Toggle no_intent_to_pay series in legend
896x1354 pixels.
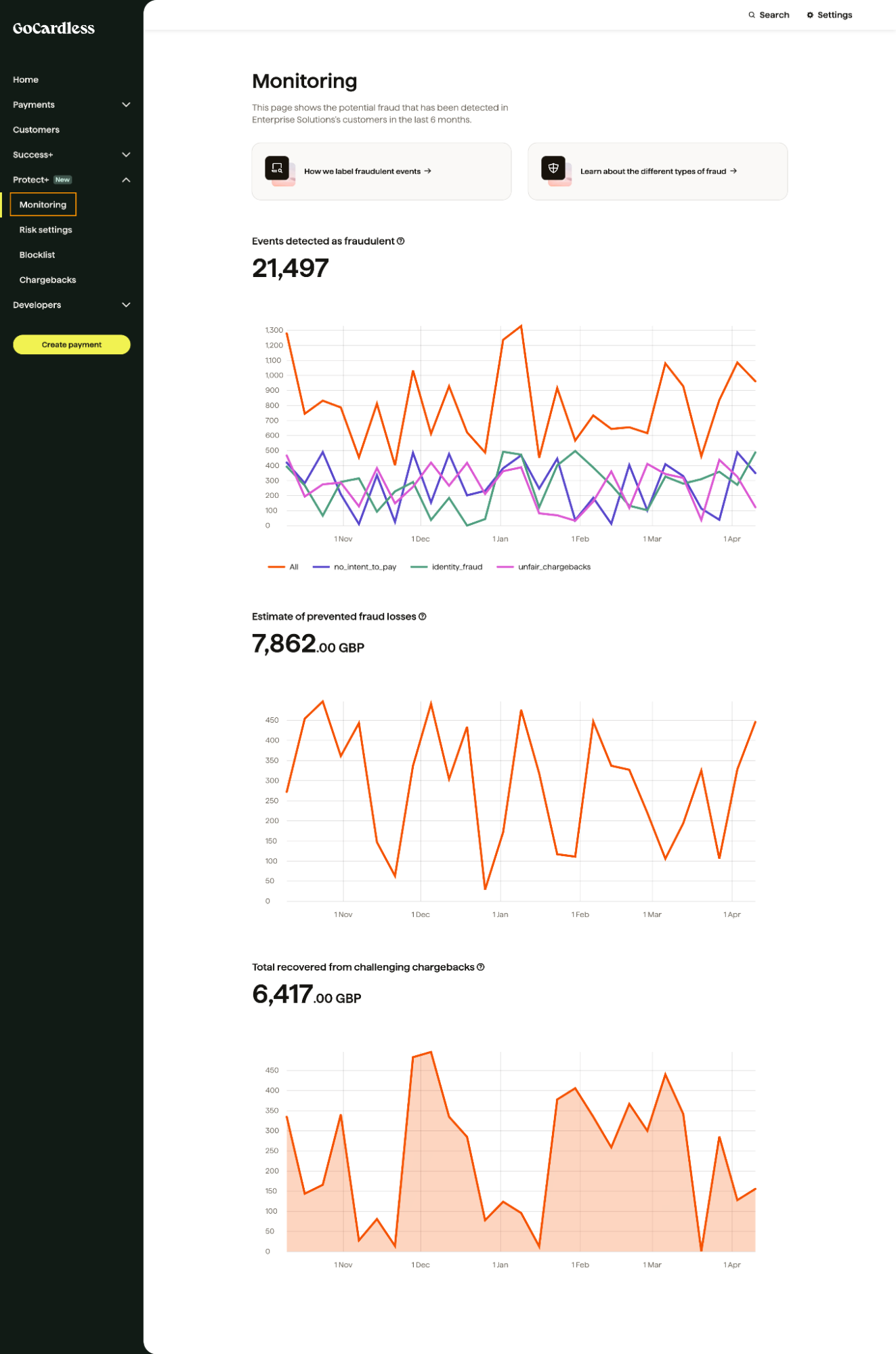356,567
